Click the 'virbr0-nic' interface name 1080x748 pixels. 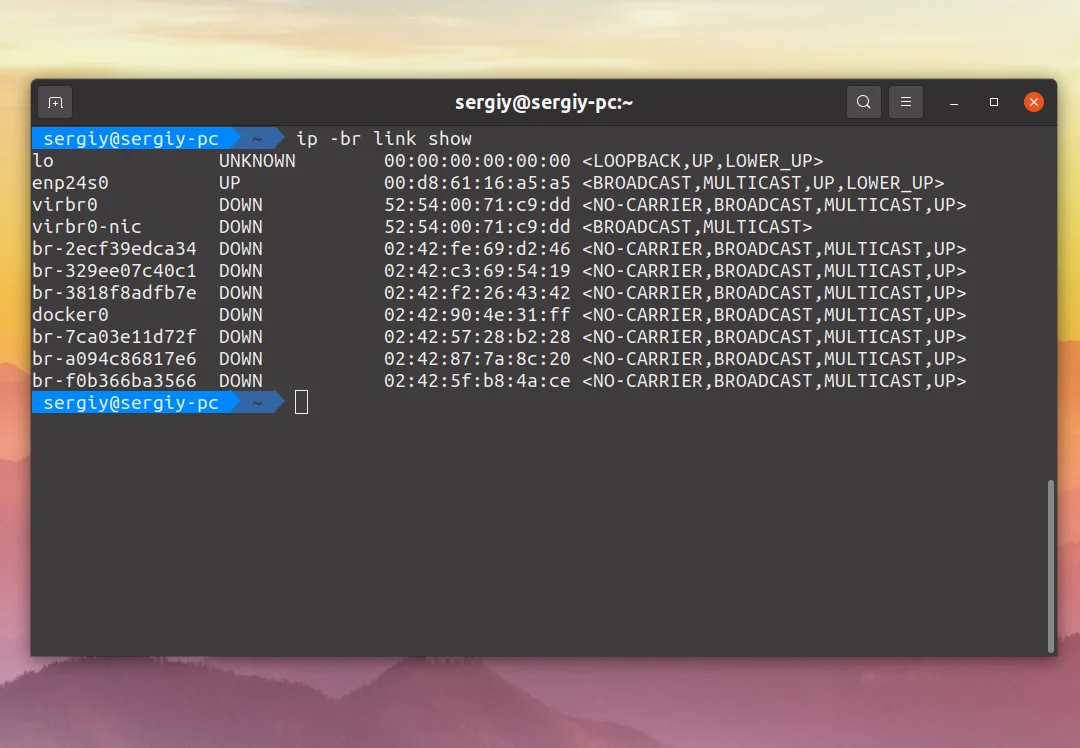pyautogui.click(x=87, y=227)
